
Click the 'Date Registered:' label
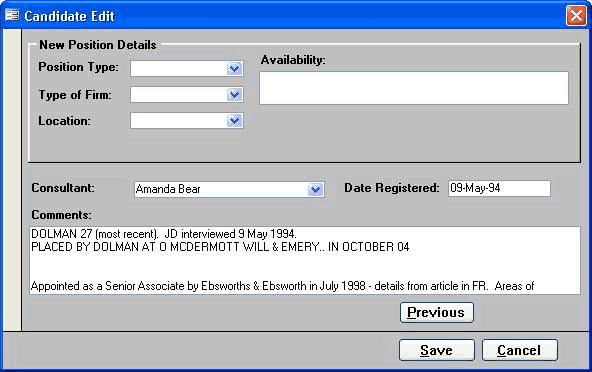pos(392,188)
